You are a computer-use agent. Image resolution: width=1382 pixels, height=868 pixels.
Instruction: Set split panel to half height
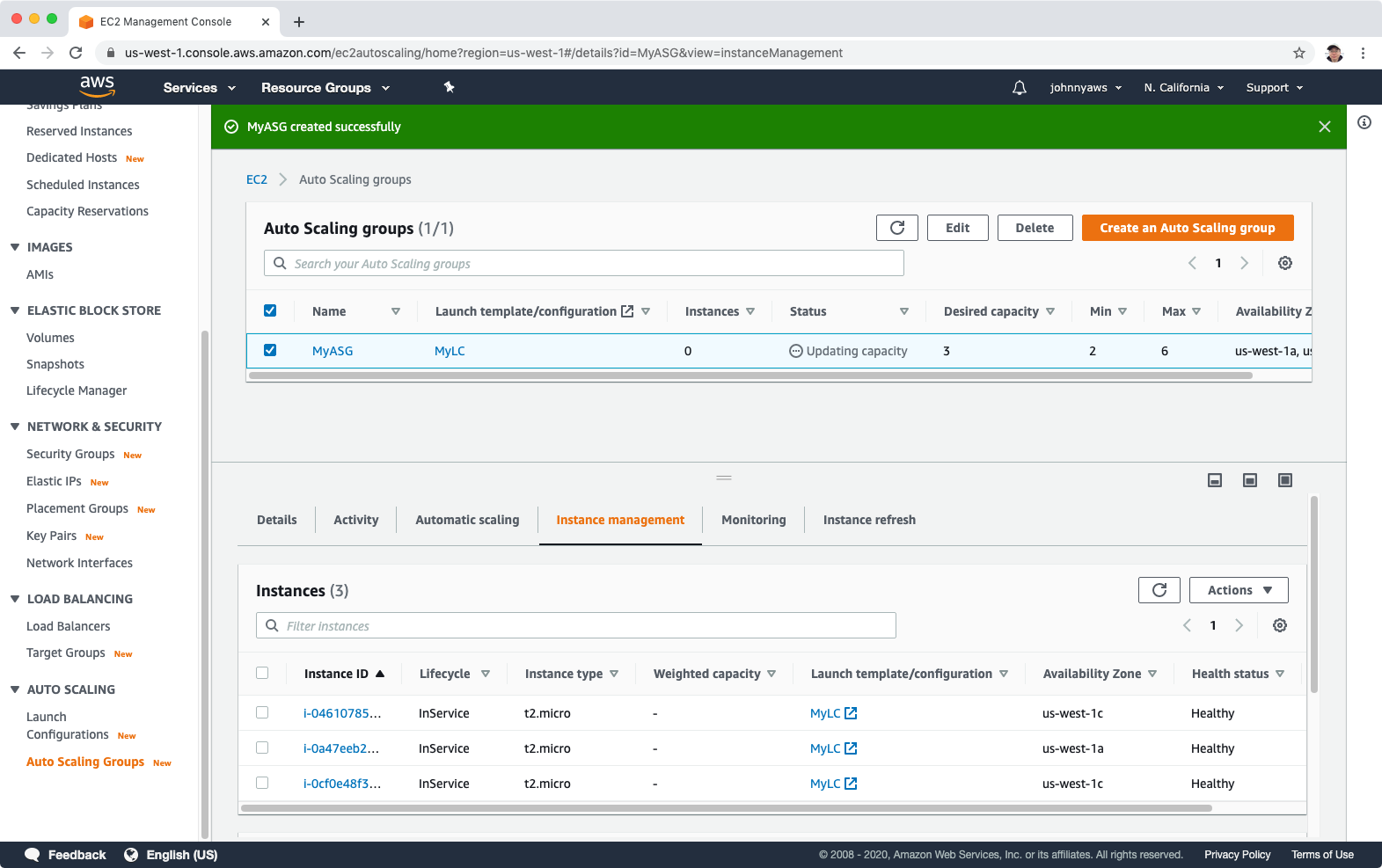(1250, 480)
